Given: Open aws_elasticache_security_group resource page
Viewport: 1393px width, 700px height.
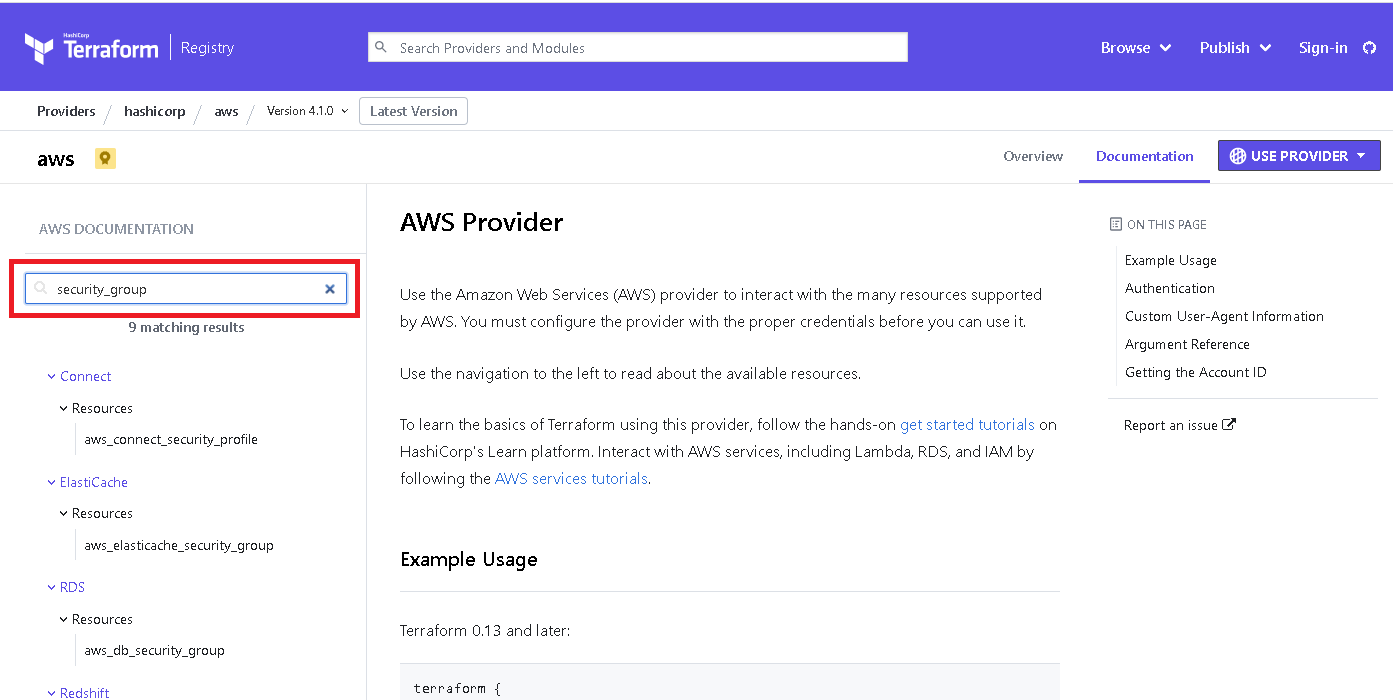Looking at the screenshot, I should pos(179,545).
